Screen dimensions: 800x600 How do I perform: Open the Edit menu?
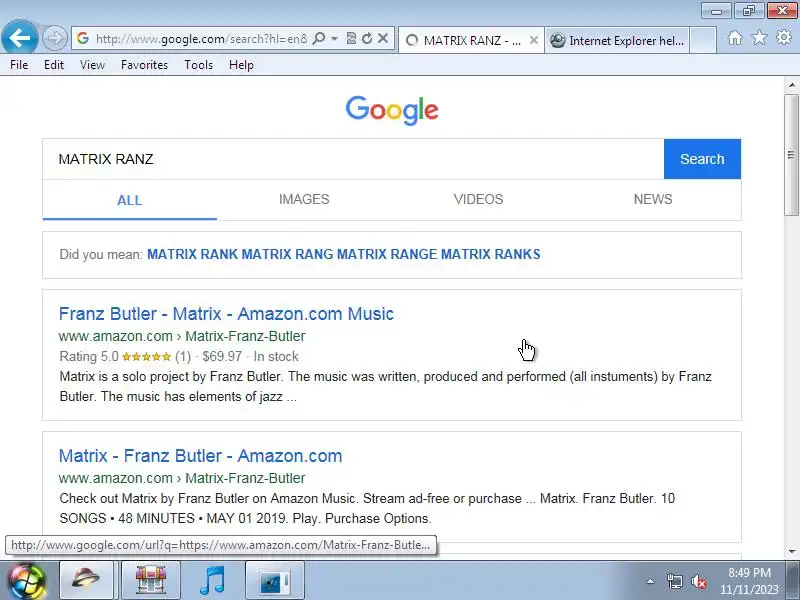pyautogui.click(x=54, y=65)
